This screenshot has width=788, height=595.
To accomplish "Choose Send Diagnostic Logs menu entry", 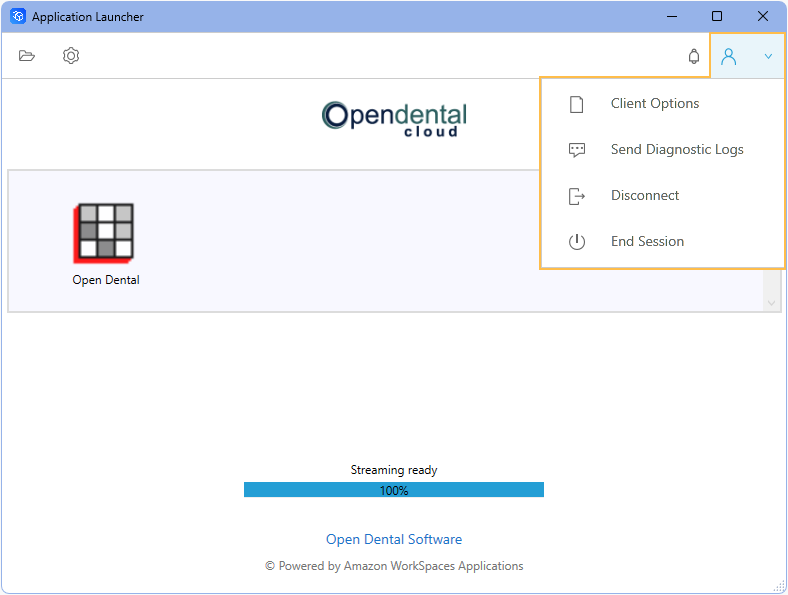I will pos(677,150).
